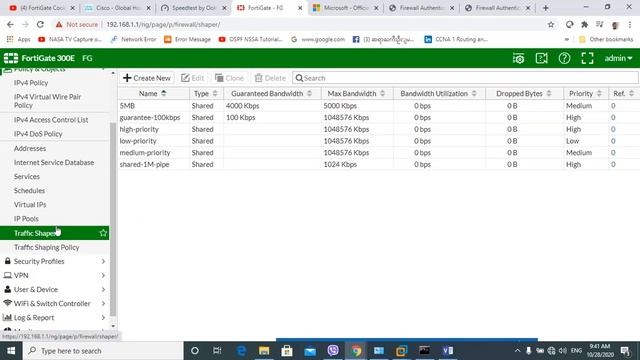The image size is (640, 360).
Task: Open the help question mark icon
Action: (564, 58)
